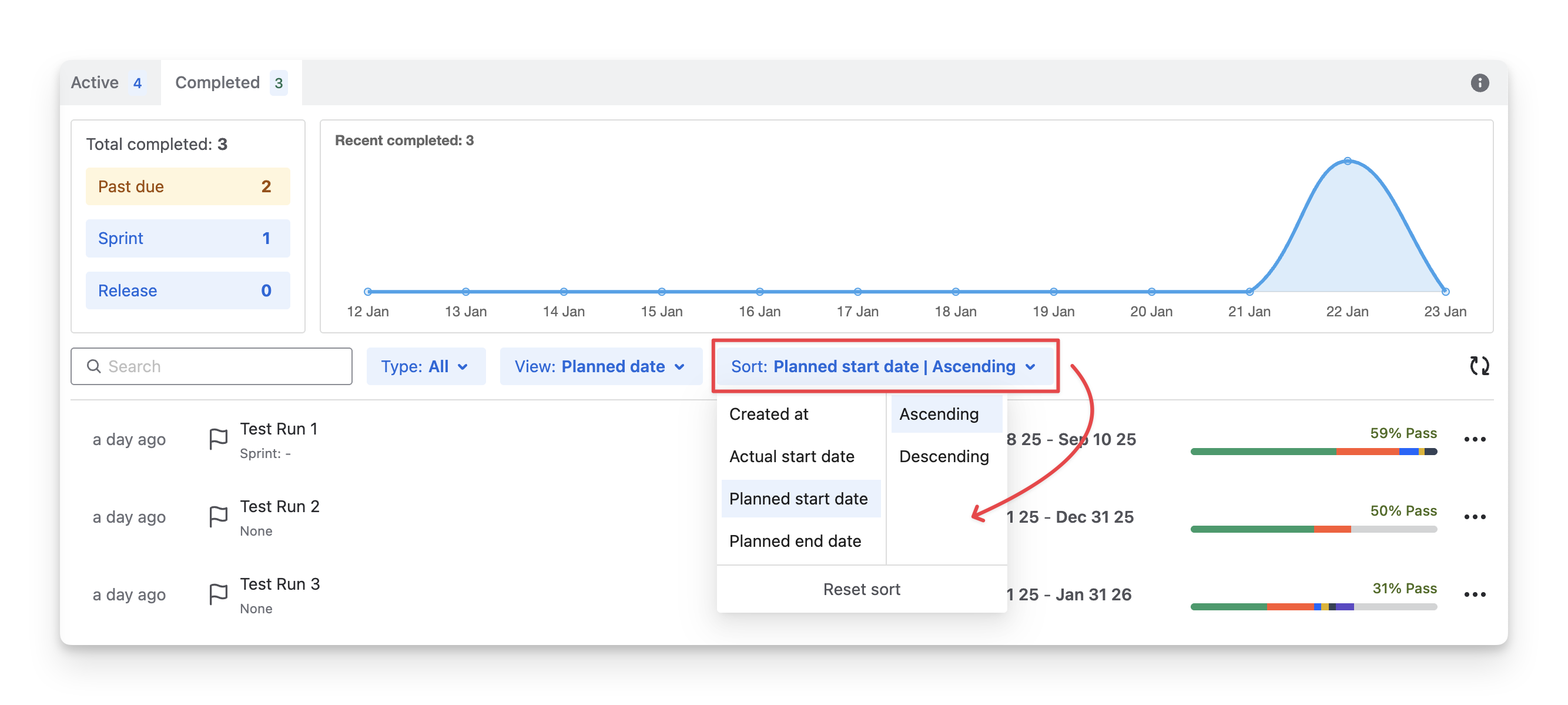Filter by the Past due card
The image size is (1568, 705).
187,186
